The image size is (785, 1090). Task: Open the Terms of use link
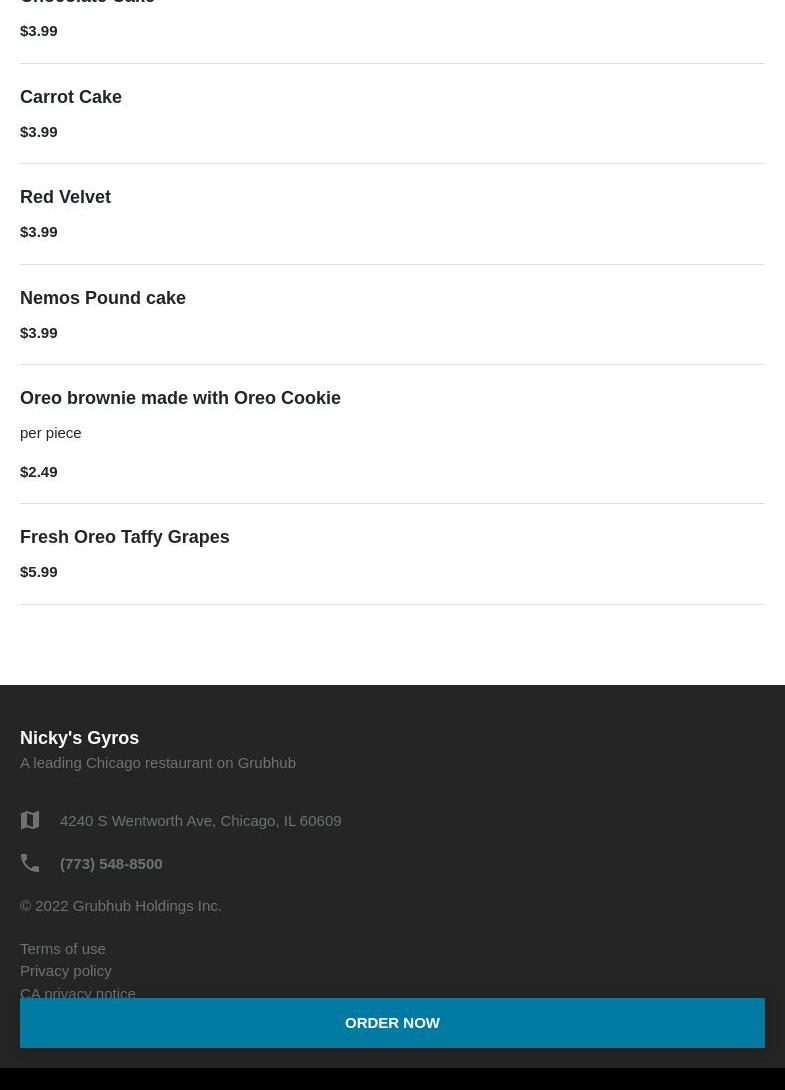[63, 948]
